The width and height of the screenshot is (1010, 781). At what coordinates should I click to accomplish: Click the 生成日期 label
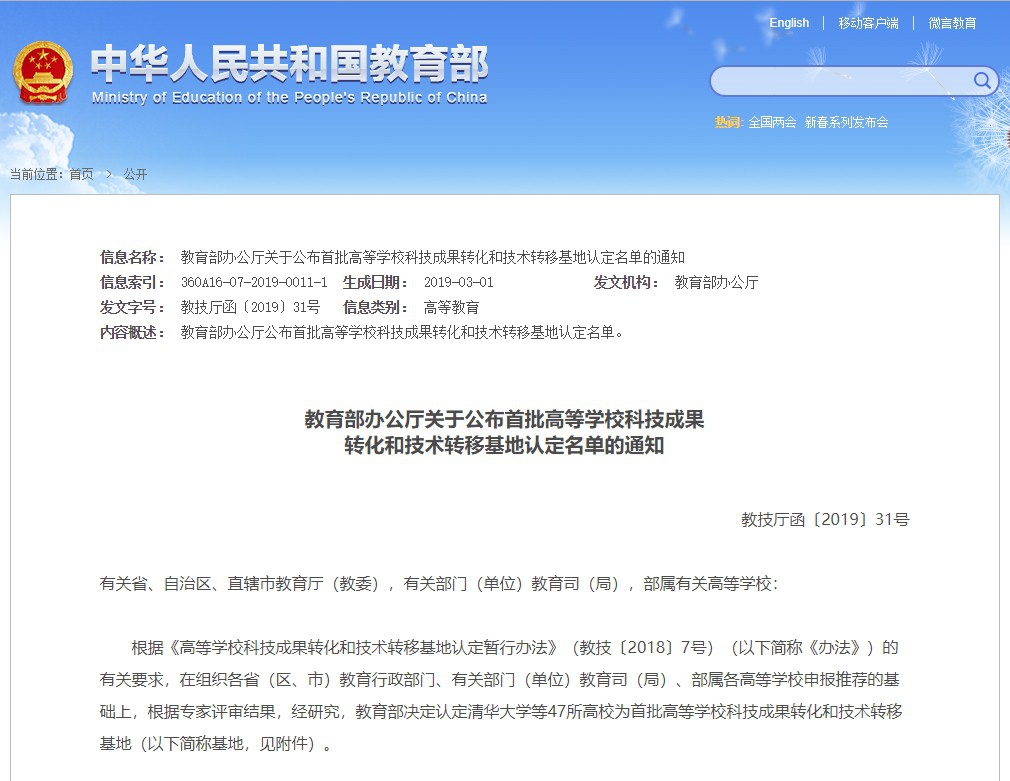pos(375,282)
